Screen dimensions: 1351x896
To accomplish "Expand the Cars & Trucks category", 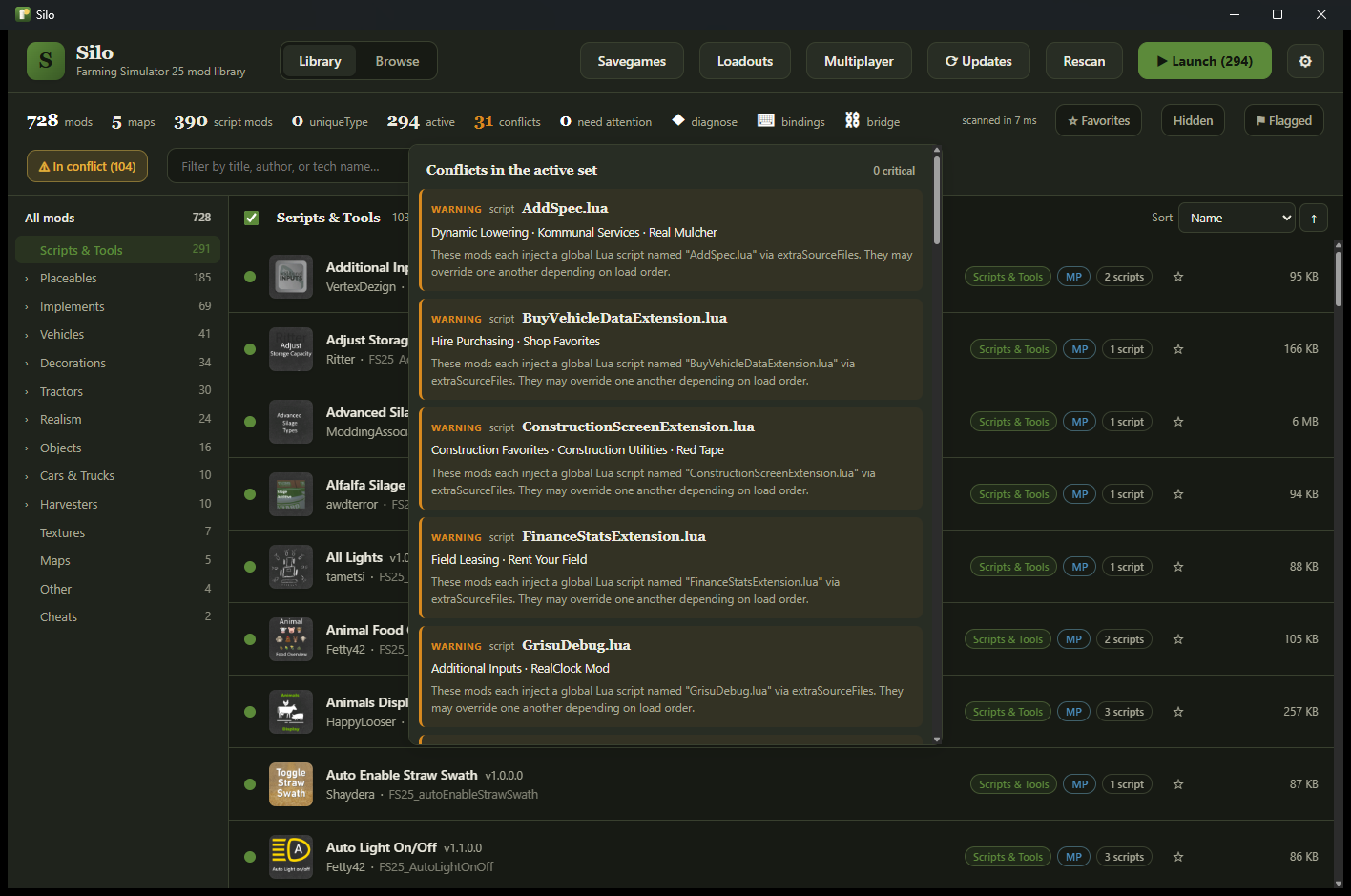I will tap(27, 476).
